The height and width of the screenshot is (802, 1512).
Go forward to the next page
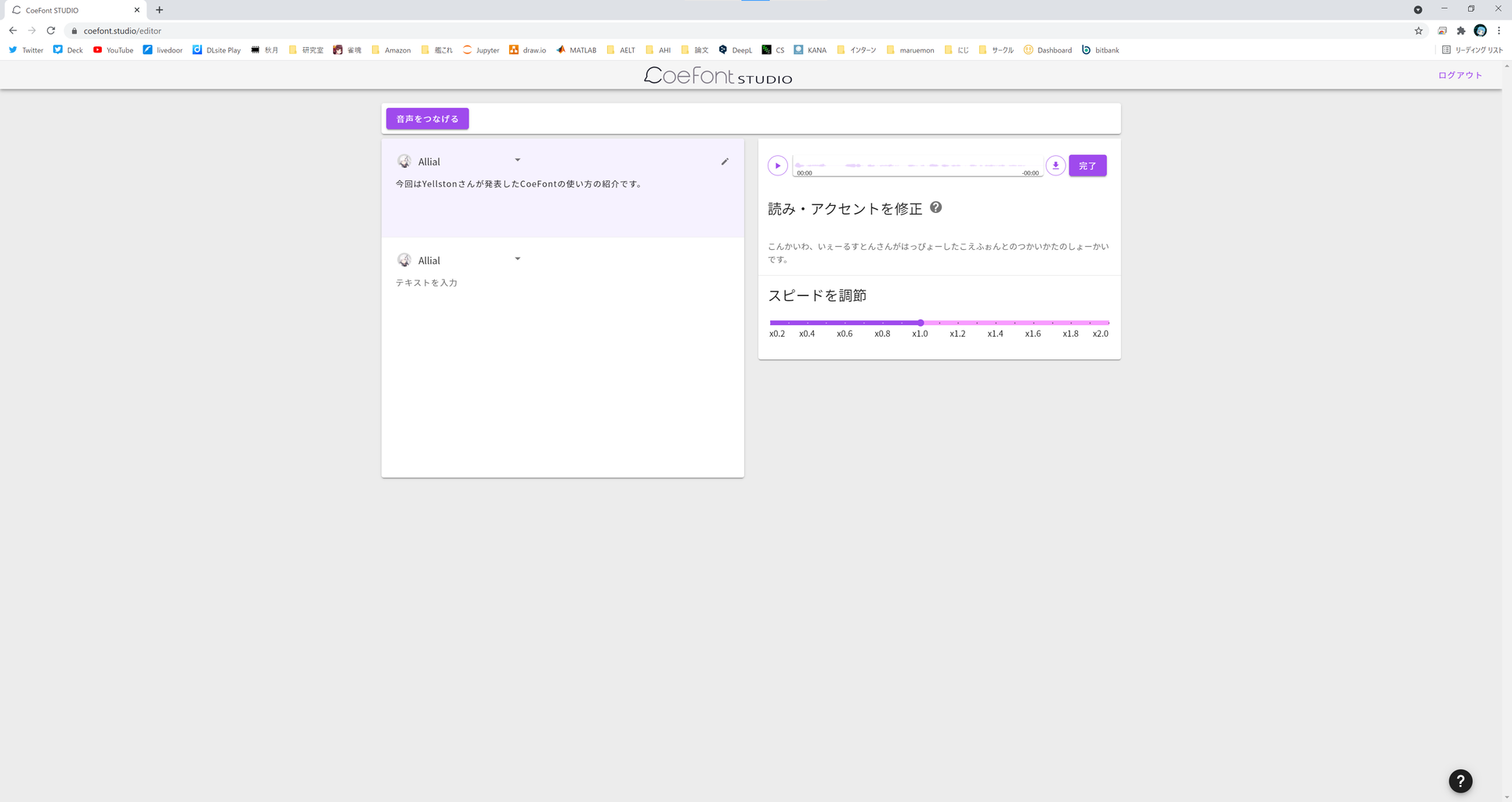[x=32, y=31]
